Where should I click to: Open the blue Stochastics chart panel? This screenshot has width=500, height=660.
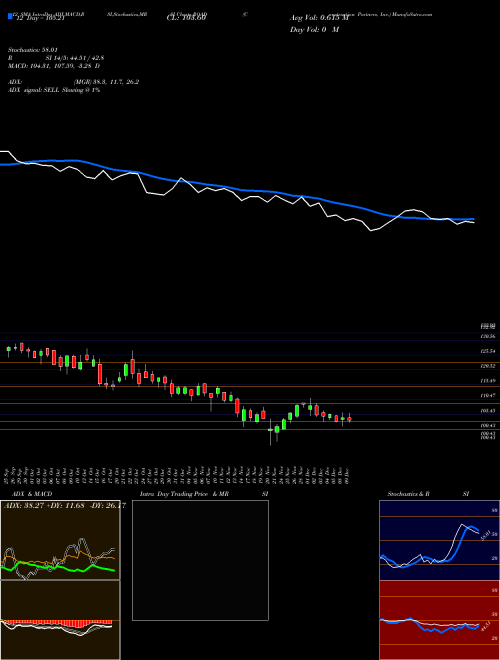click(439, 540)
